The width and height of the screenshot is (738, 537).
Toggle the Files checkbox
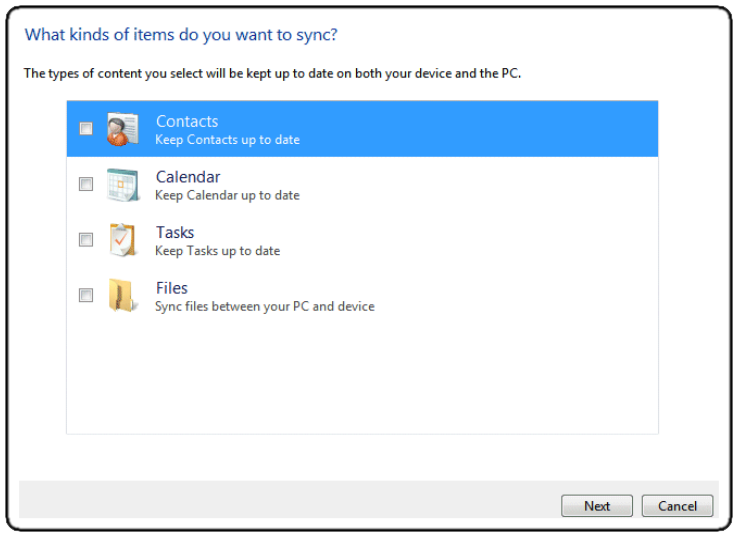(86, 295)
